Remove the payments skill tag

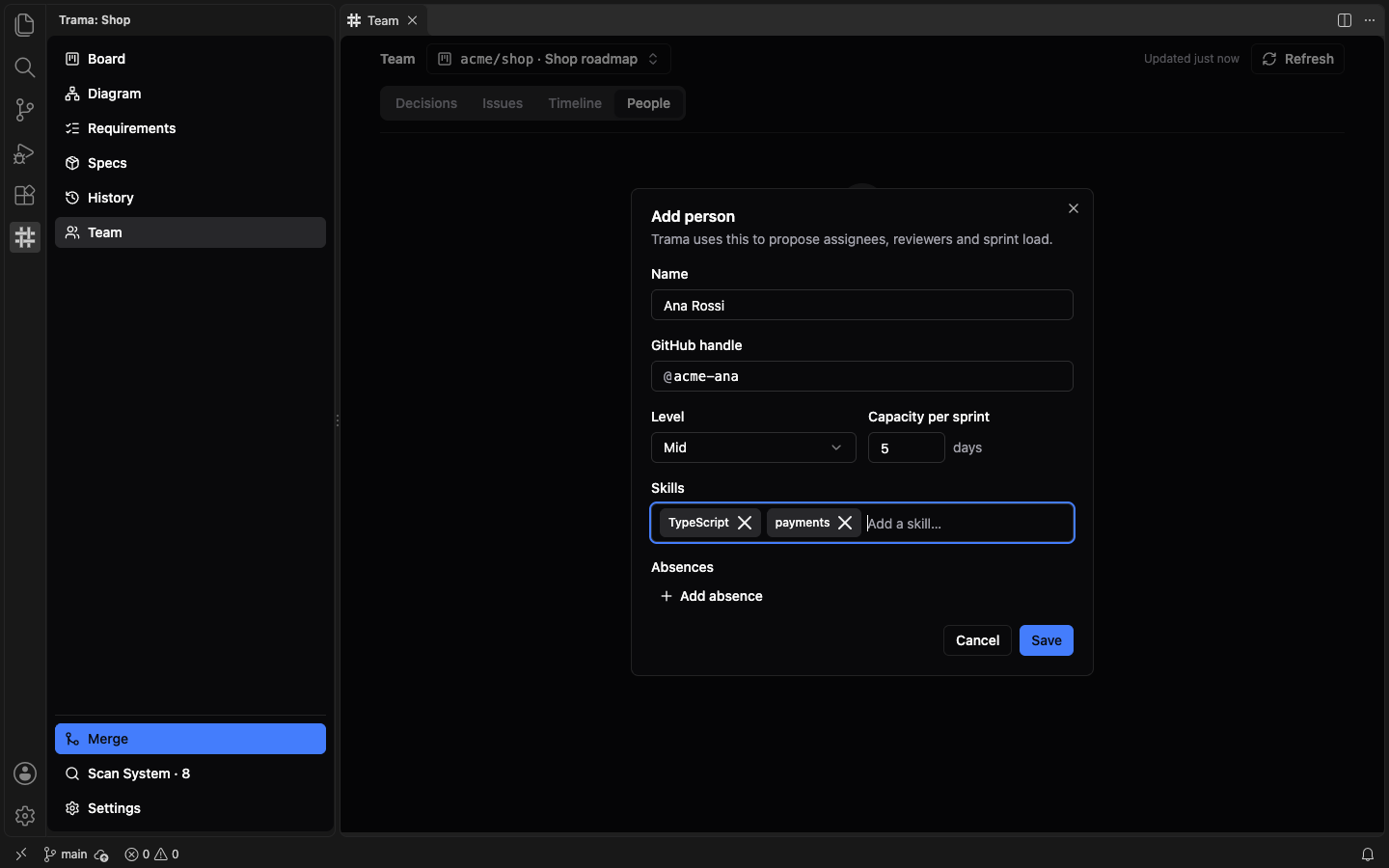(845, 523)
